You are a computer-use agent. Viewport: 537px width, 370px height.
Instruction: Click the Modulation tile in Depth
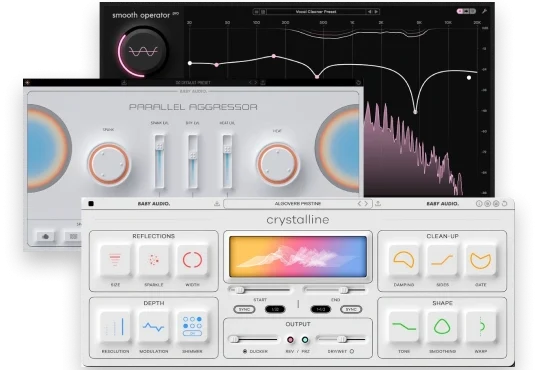pos(154,326)
